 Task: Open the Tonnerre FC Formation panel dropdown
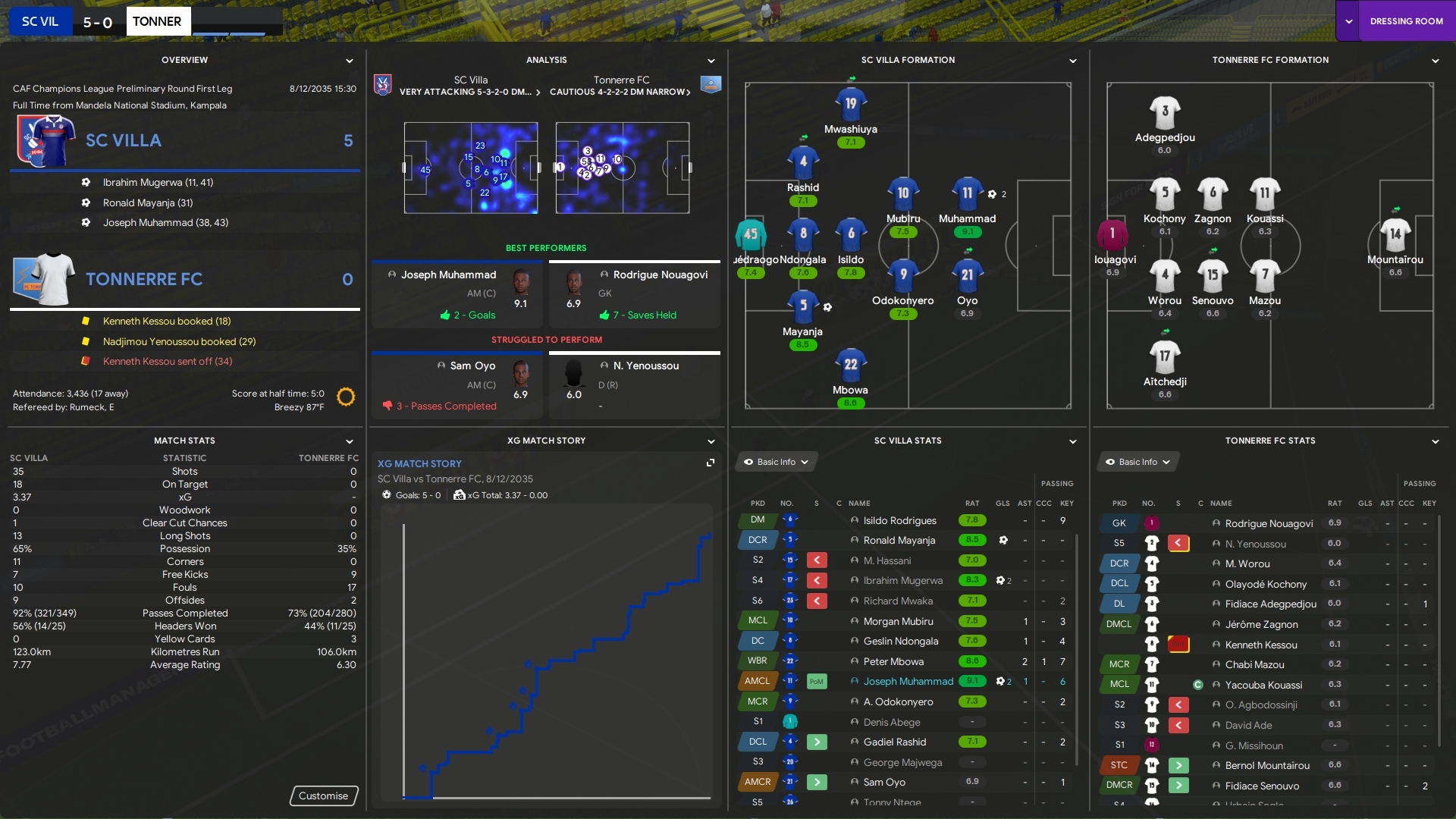pyautogui.click(x=1436, y=61)
